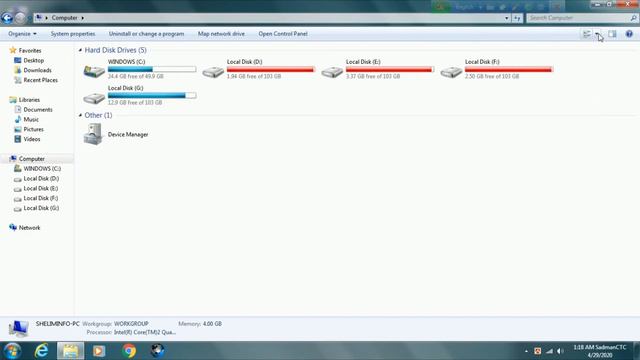Open Windows Media Player from taskbar
The height and width of the screenshot is (360, 640).
[99, 351]
